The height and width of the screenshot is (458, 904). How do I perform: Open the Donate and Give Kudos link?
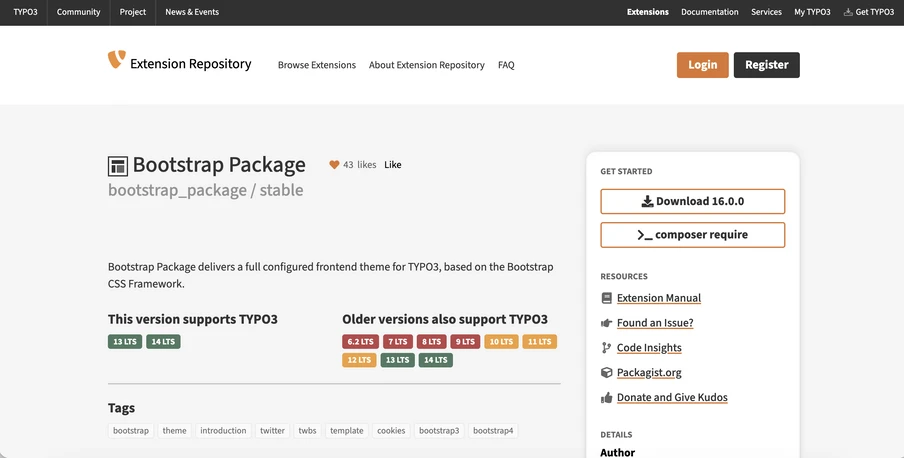click(672, 397)
